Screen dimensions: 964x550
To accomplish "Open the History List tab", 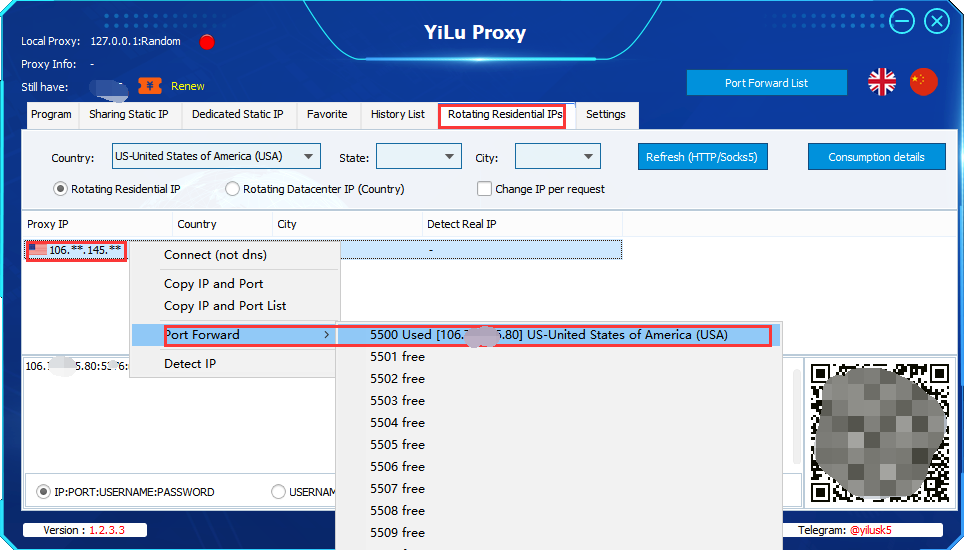I will point(398,114).
